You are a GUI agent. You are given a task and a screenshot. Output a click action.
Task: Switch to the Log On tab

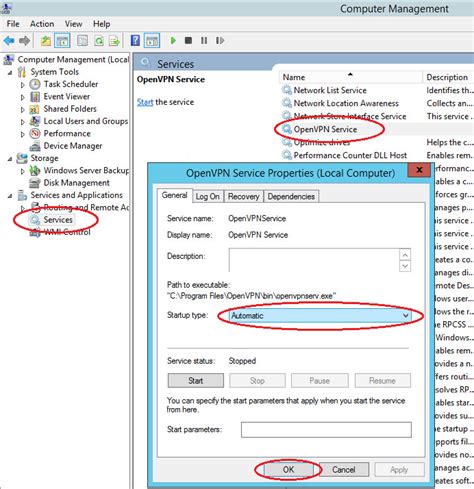point(208,196)
